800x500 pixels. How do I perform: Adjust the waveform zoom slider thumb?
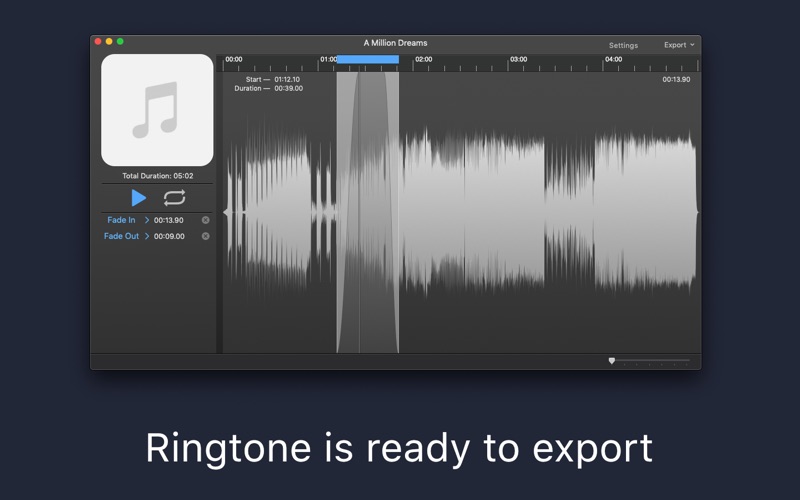tap(612, 361)
